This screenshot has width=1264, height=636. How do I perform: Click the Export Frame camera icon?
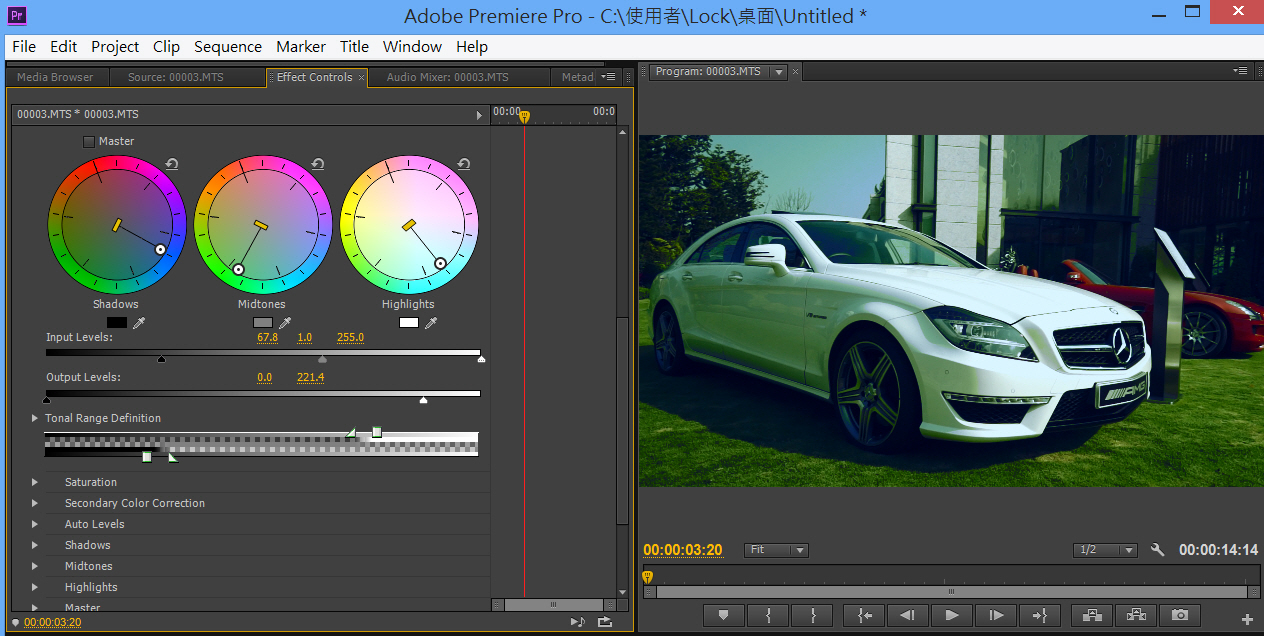click(x=1180, y=616)
